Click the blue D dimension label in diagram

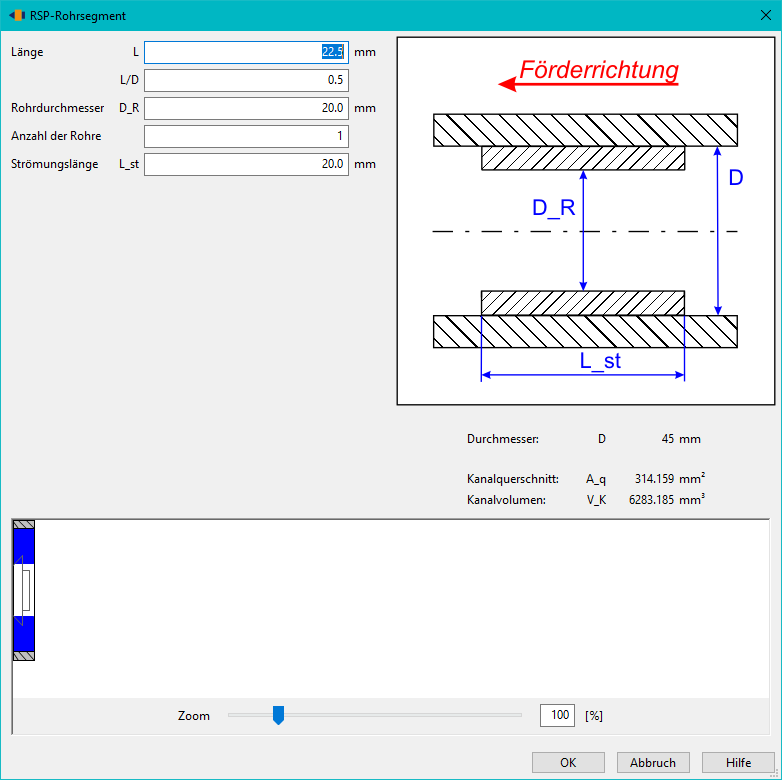tap(736, 178)
